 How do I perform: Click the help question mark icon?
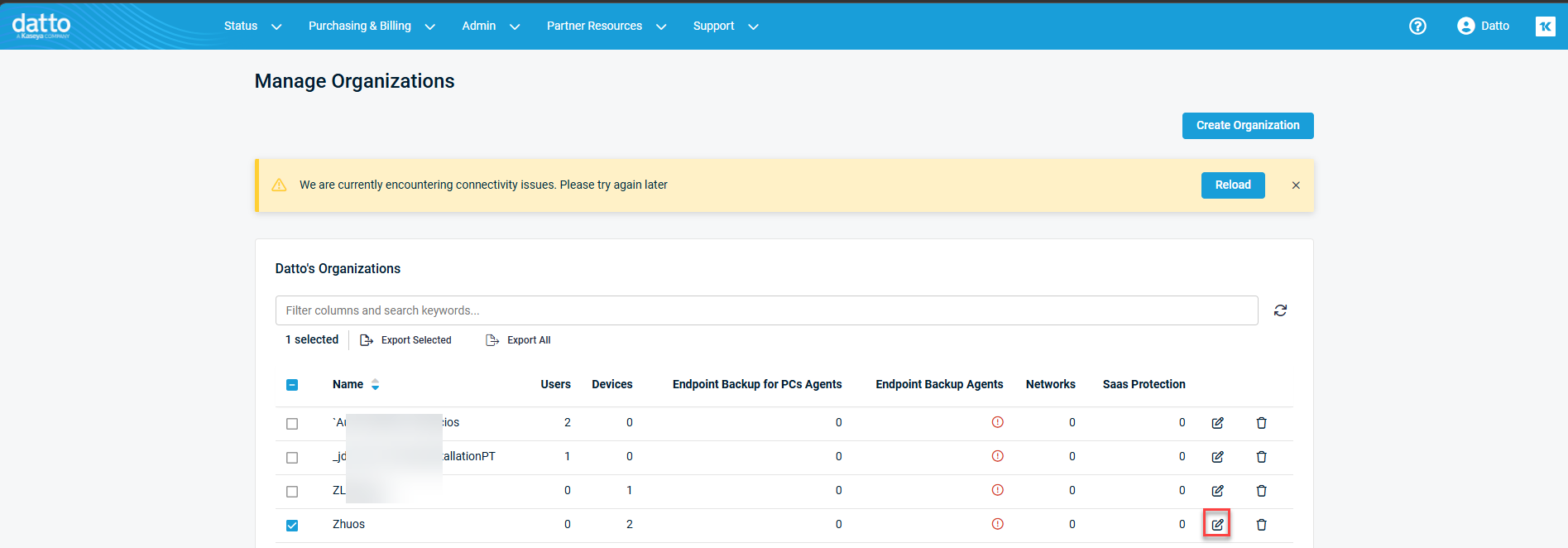click(x=1417, y=26)
